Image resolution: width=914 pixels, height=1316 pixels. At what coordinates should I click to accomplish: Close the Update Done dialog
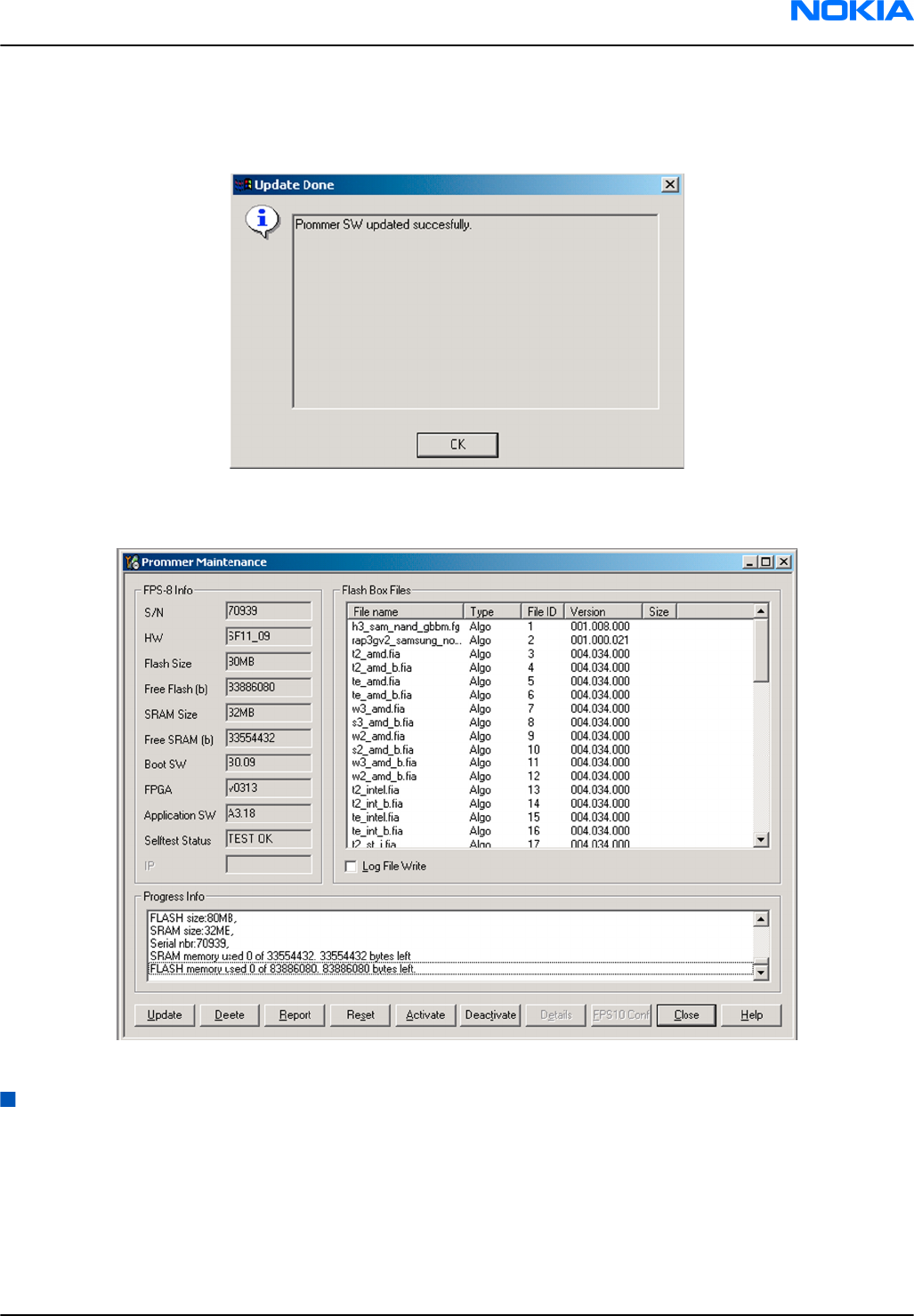pyautogui.click(x=670, y=184)
